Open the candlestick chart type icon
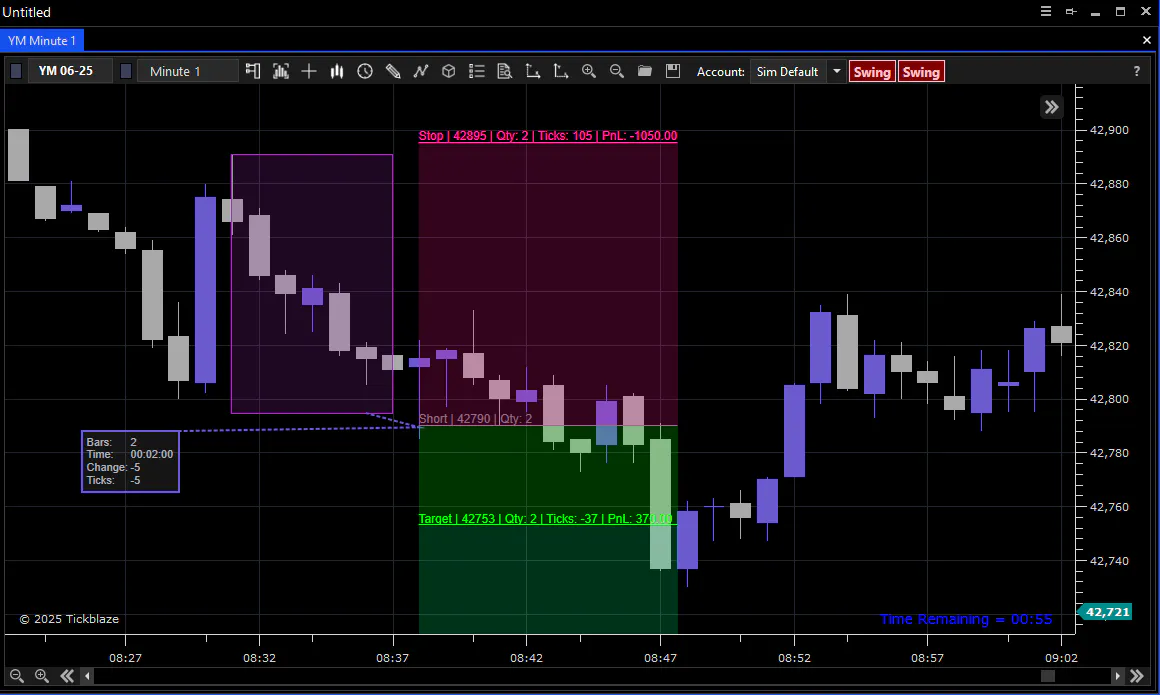 pyautogui.click(x=337, y=71)
